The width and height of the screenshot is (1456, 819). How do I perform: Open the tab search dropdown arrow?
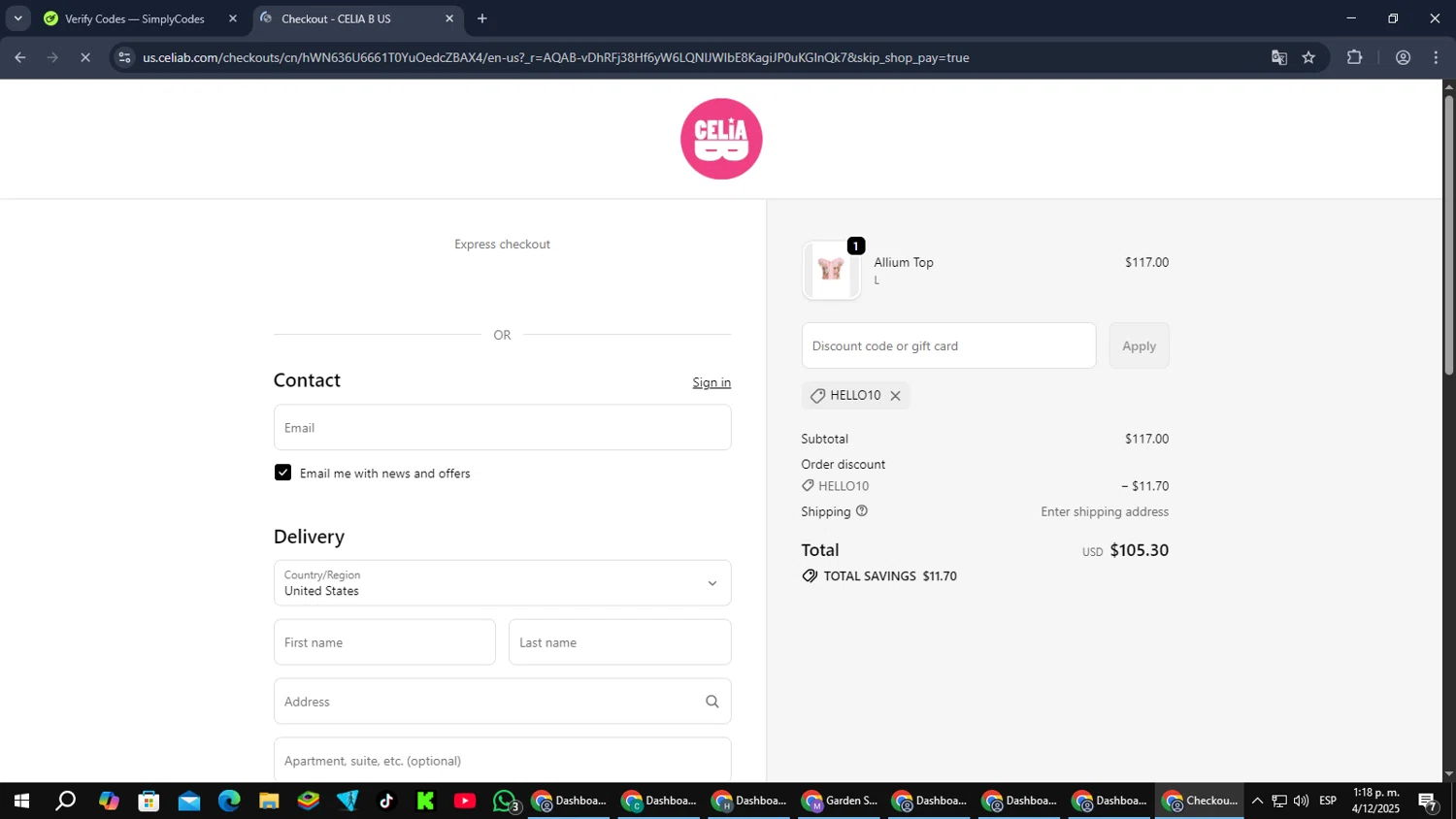point(17,18)
